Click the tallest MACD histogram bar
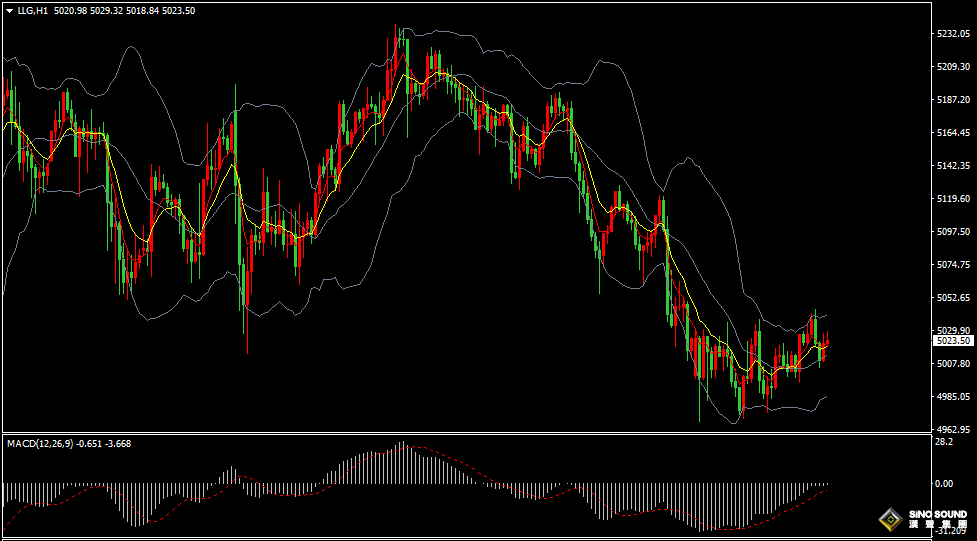The image size is (977, 541). point(403,462)
